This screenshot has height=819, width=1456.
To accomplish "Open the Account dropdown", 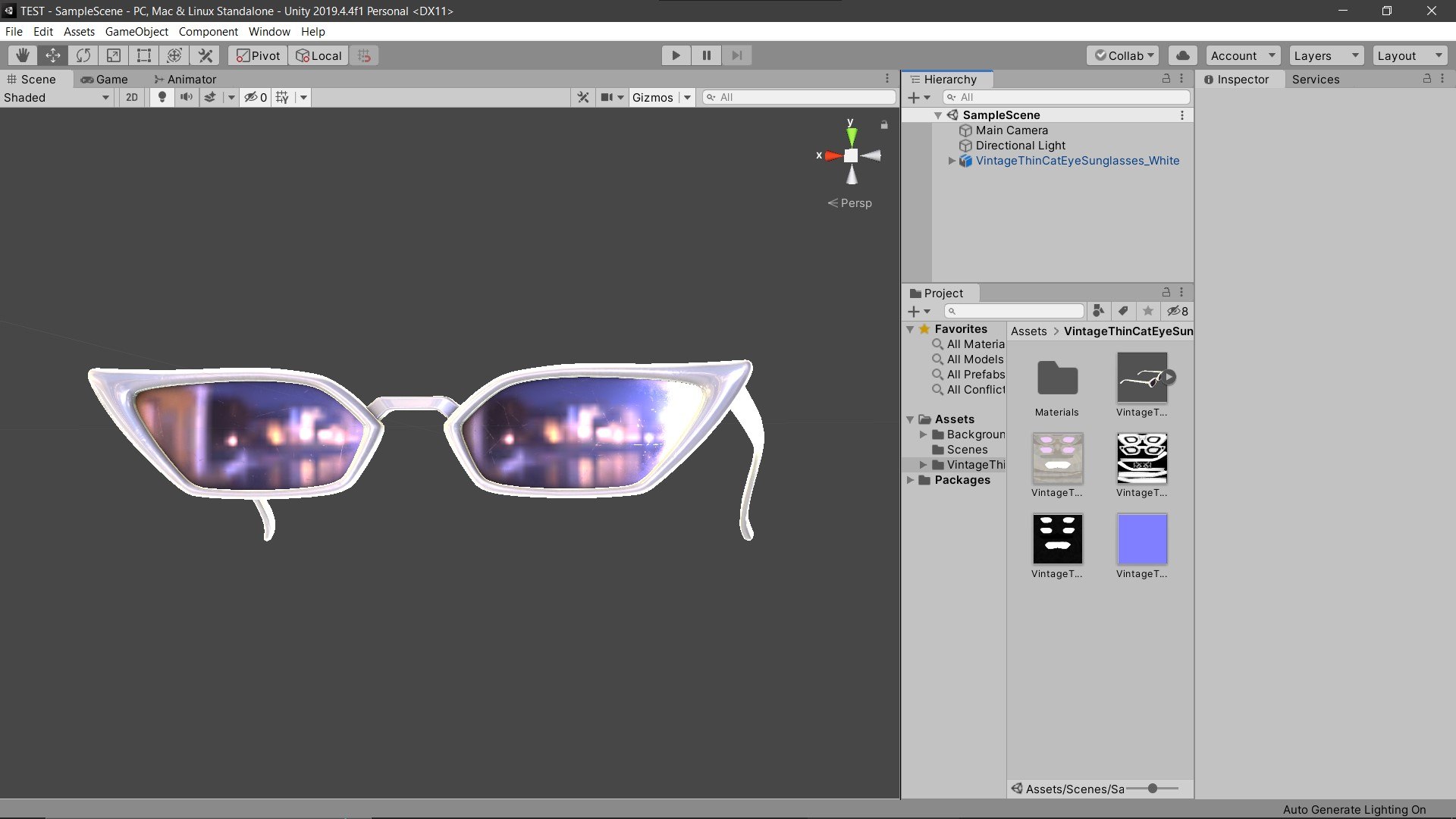I will tap(1243, 55).
